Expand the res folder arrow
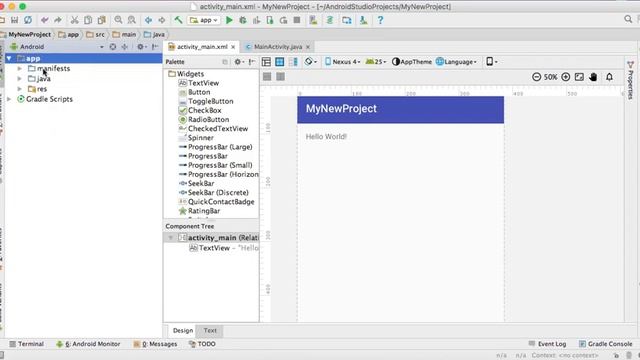Screen dimensions: 640x360 click(20, 89)
